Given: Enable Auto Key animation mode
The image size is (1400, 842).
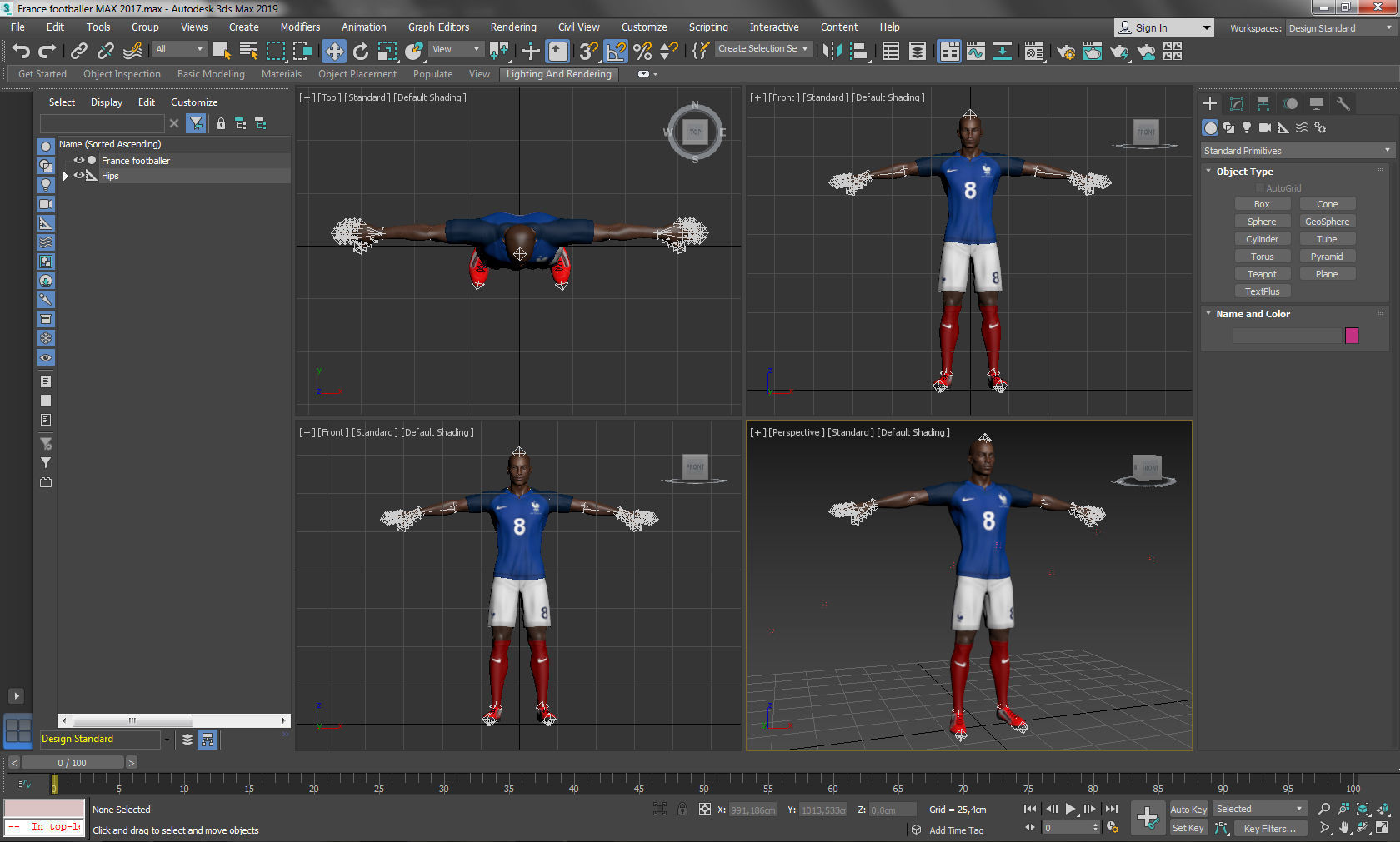Looking at the screenshot, I should click(1188, 809).
